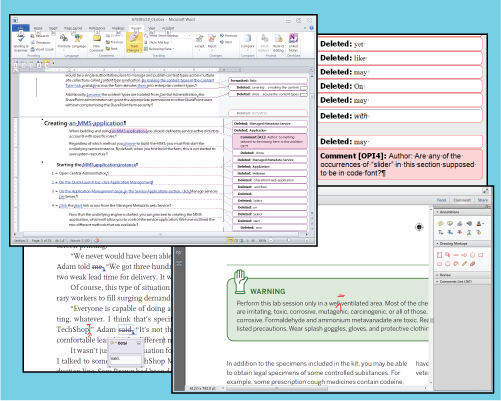The image size is (501, 401).
Task: Insert New Comment in Word ribbon
Action: (97, 43)
